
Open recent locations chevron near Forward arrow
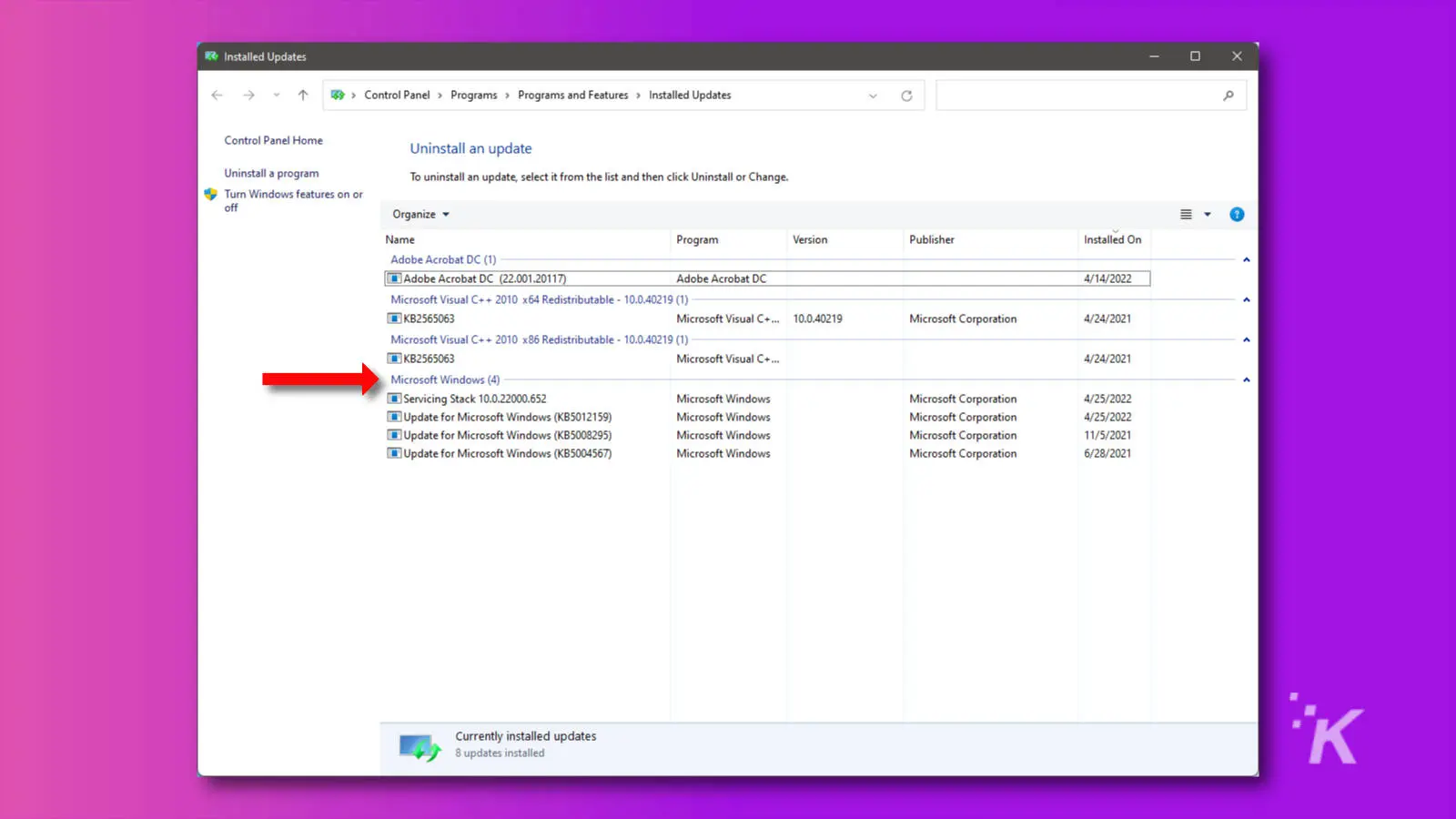pyautogui.click(x=277, y=95)
